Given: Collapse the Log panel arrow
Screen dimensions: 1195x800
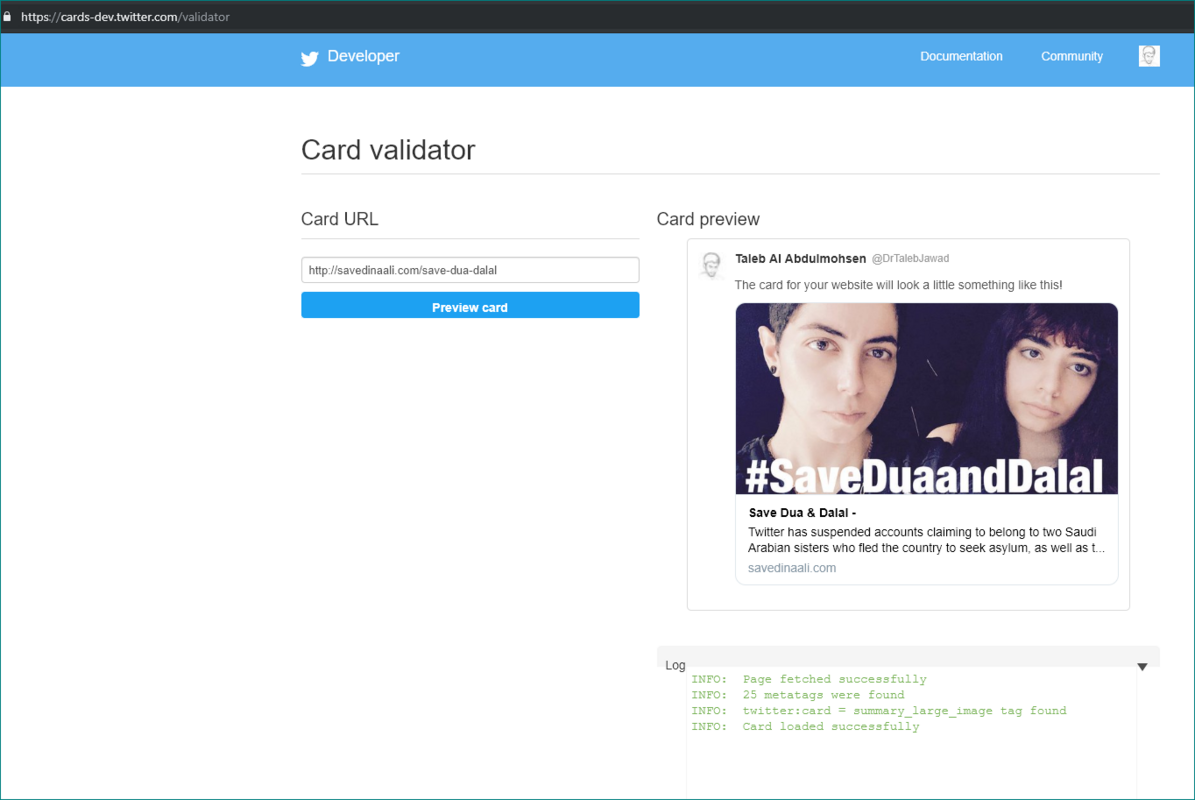Looking at the screenshot, I should coord(1142,667).
